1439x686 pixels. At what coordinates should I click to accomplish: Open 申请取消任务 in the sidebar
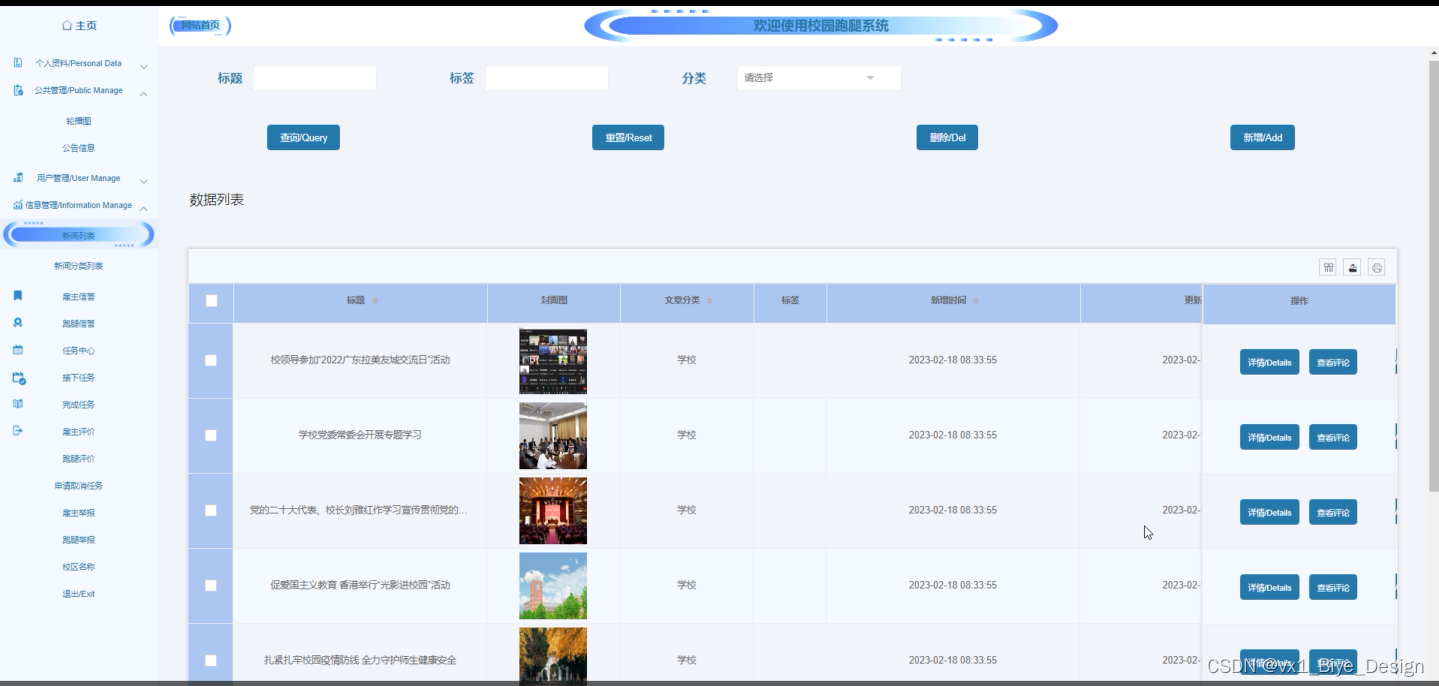point(79,486)
